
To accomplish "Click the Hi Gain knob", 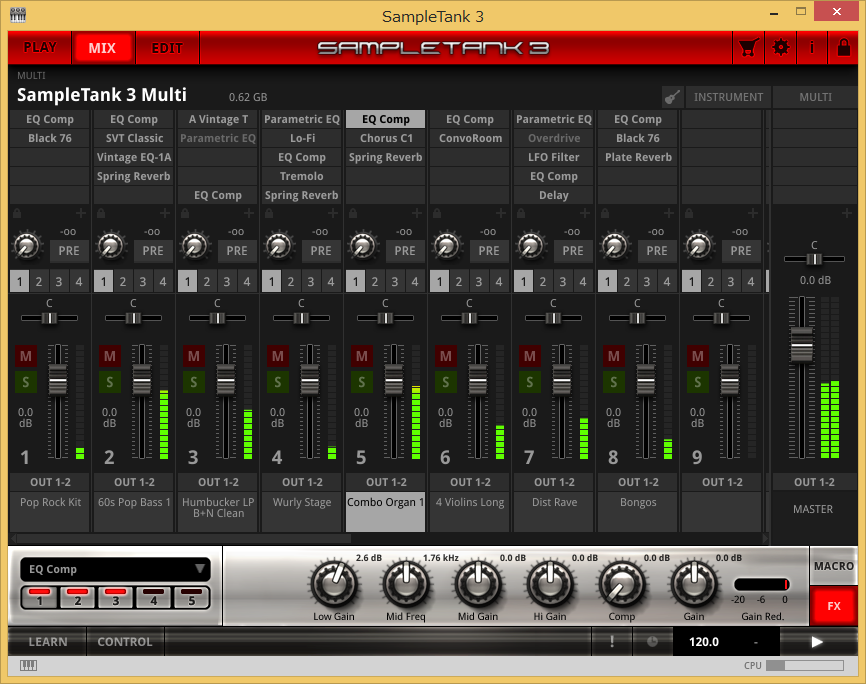I will 550,585.
